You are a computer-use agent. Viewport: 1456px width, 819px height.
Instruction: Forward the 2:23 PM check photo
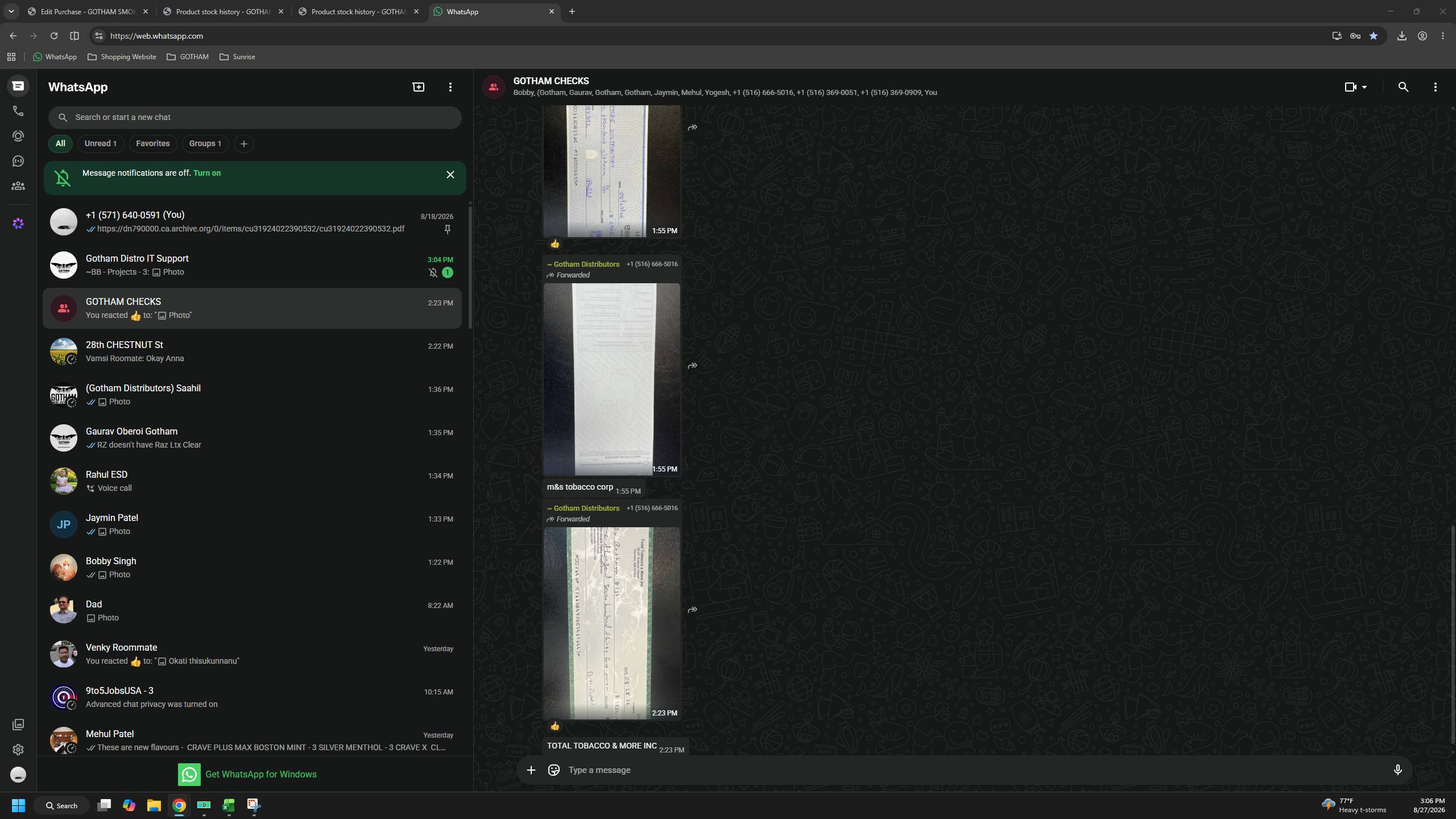click(692, 610)
